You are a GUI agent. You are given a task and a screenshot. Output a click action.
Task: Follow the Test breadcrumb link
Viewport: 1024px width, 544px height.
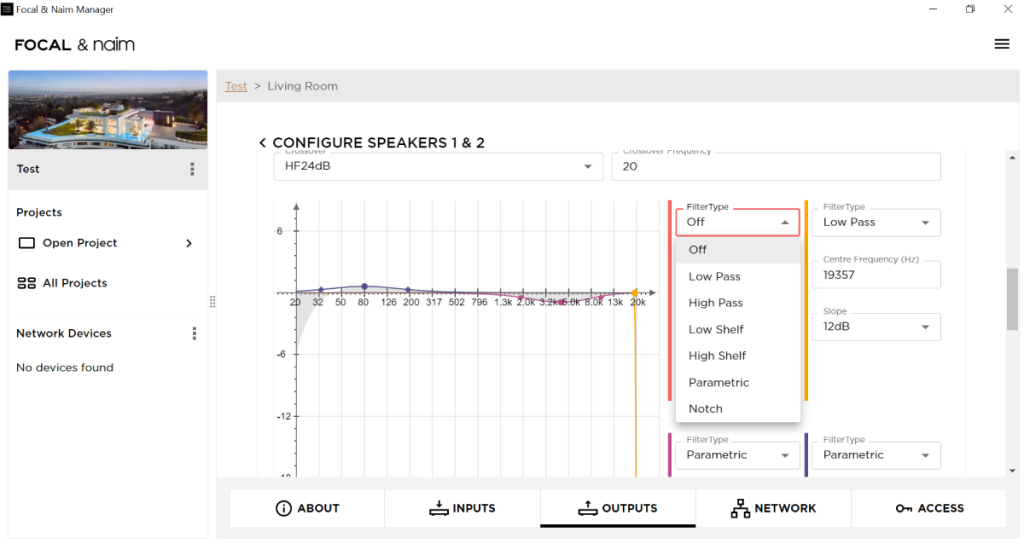(236, 86)
